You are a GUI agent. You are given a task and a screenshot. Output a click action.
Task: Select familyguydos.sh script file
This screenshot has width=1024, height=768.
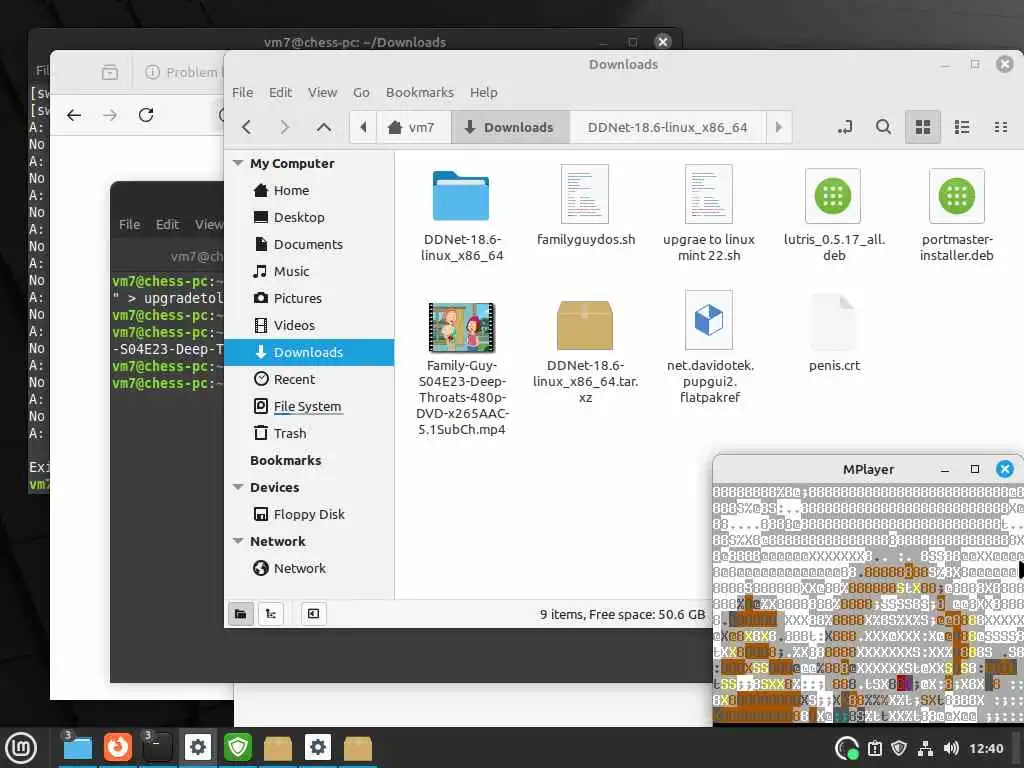coord(585,195)
